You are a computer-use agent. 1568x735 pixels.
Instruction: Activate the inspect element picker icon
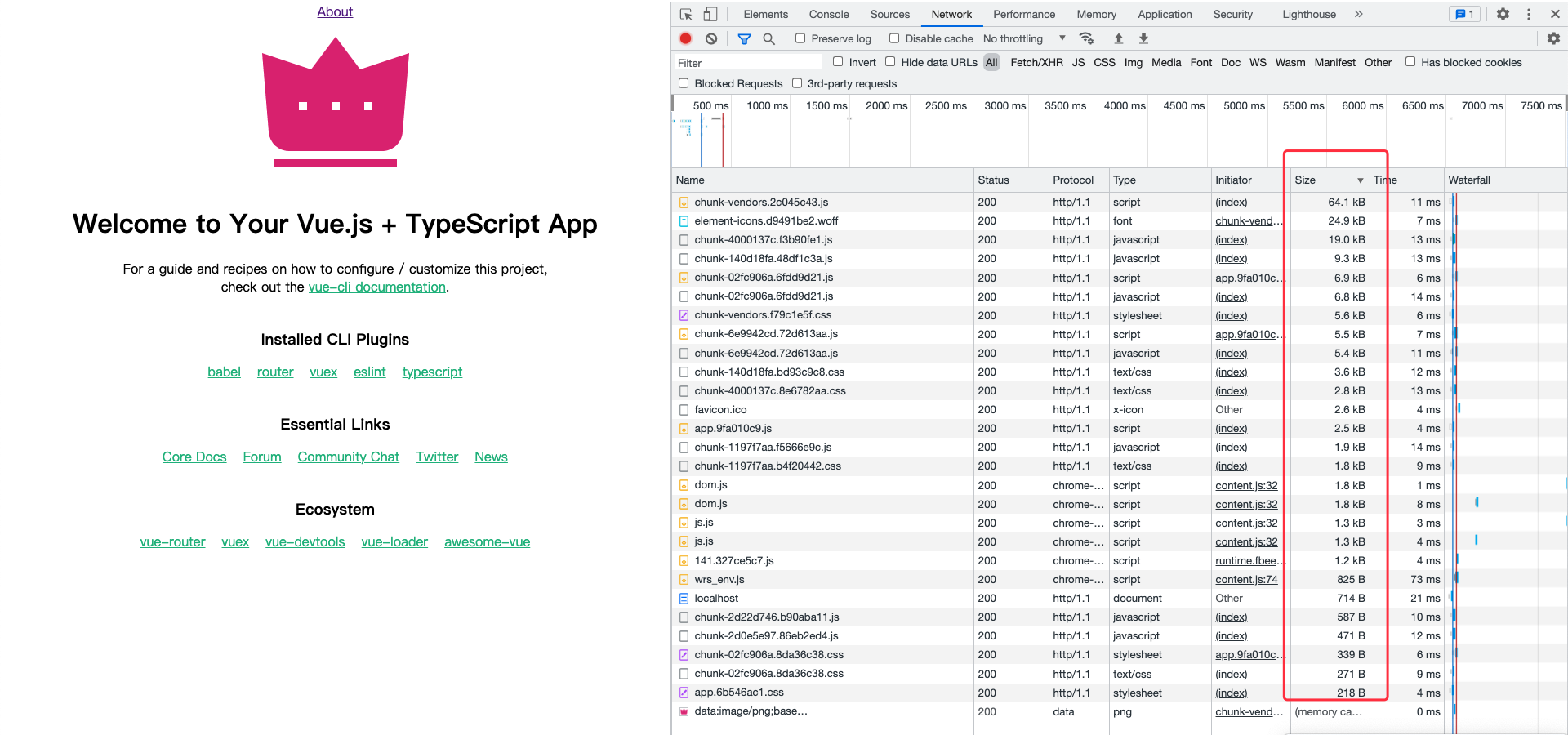pos(686,14)
